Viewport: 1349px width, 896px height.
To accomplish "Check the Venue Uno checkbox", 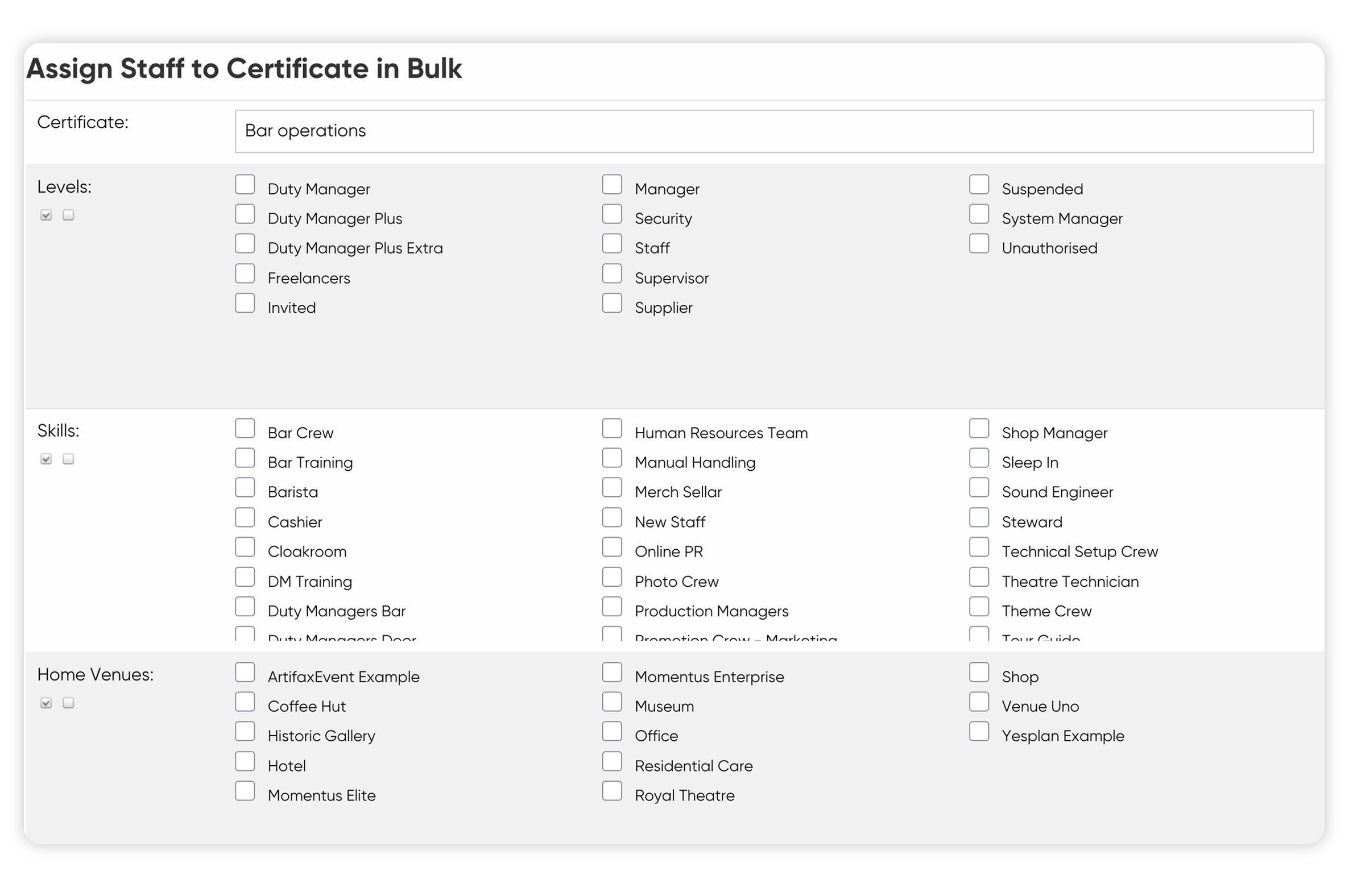I will pyautogui.click(x=979, y=702).
